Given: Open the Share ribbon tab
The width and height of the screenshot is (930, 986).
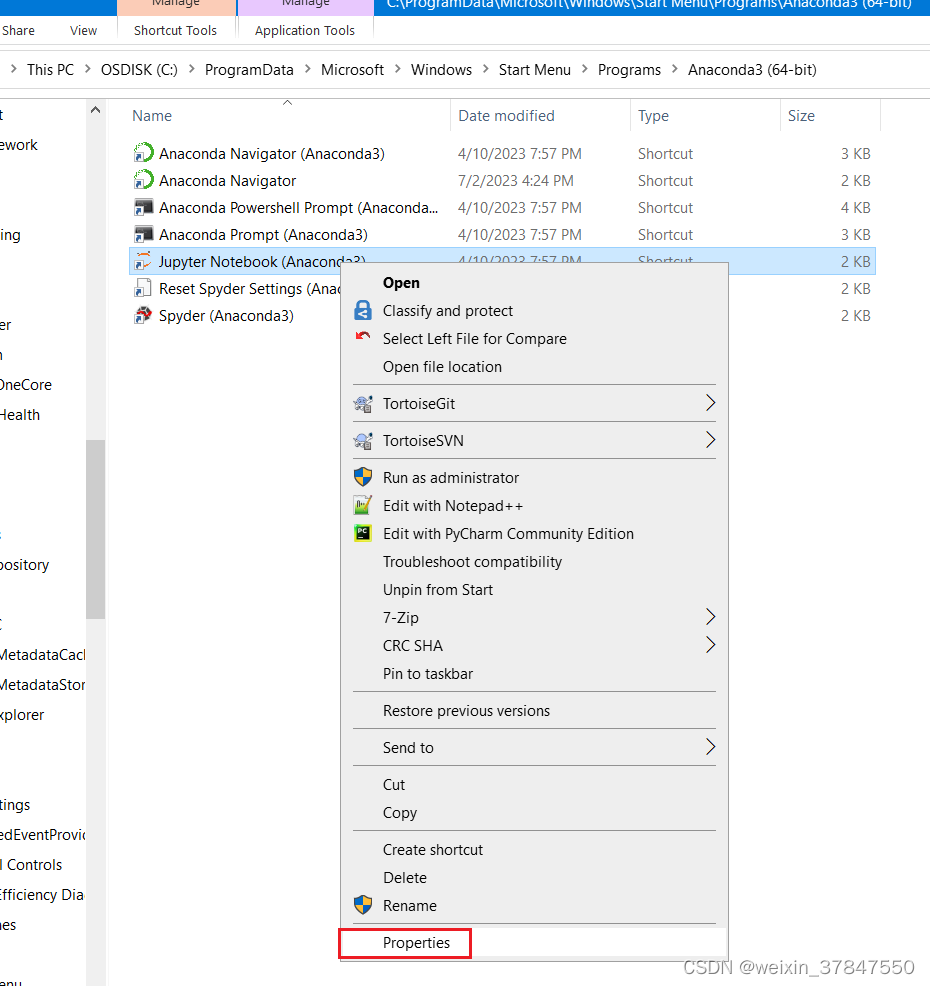Looking at the screenshot, I should 18,30.
